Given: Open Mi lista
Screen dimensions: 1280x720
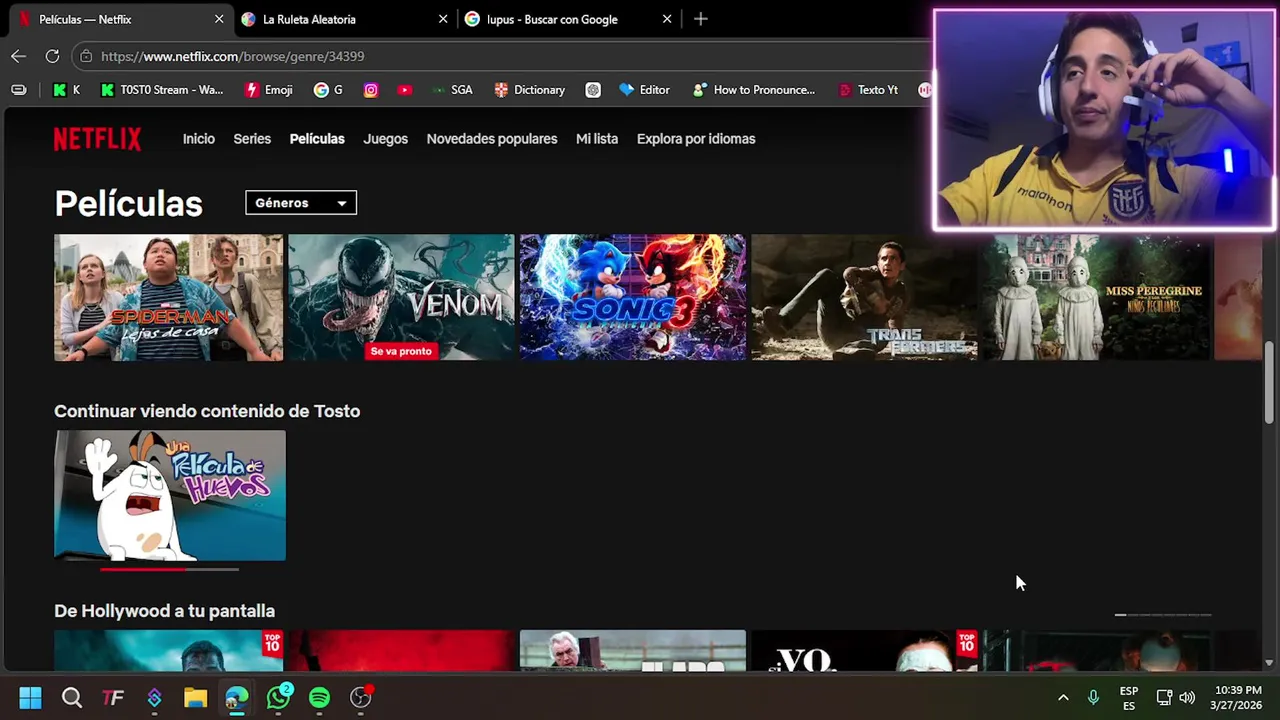Looking at the screenshot, I should click(x=597, y=139).
